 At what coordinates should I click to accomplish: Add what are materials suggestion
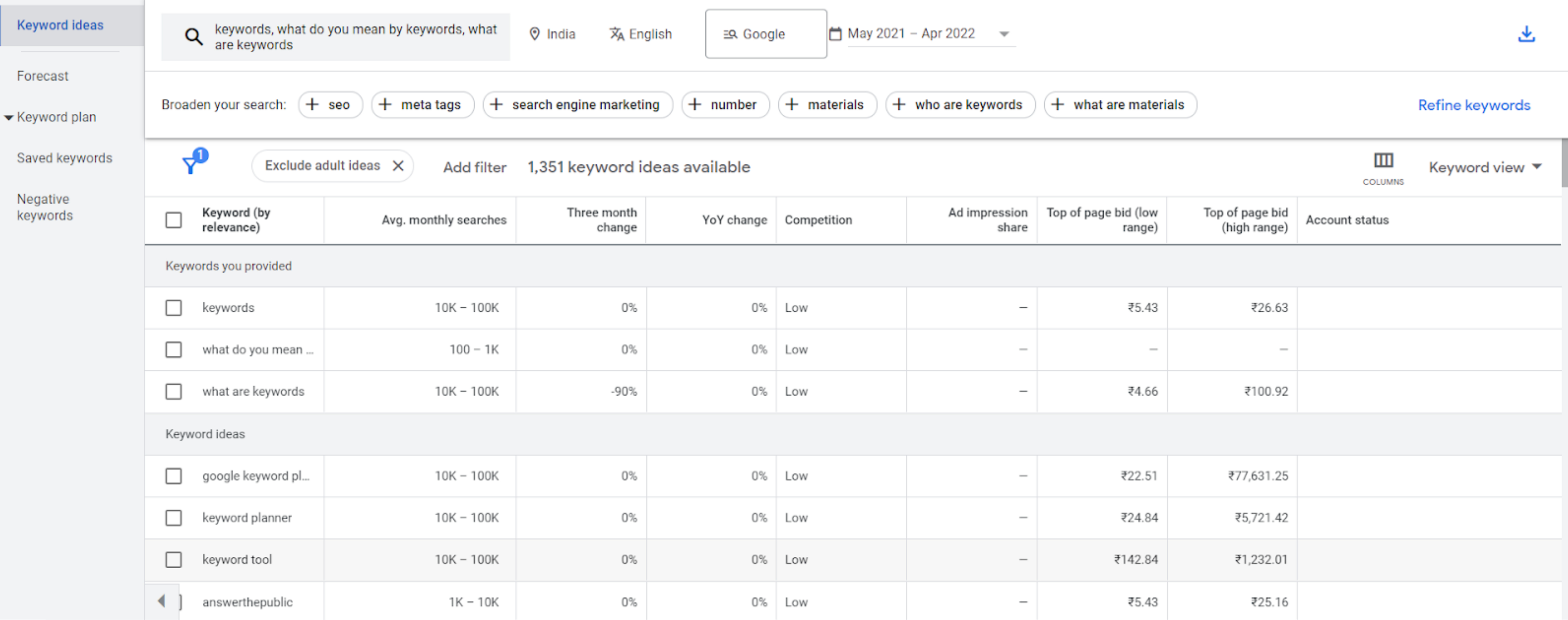click(1120, 105)
